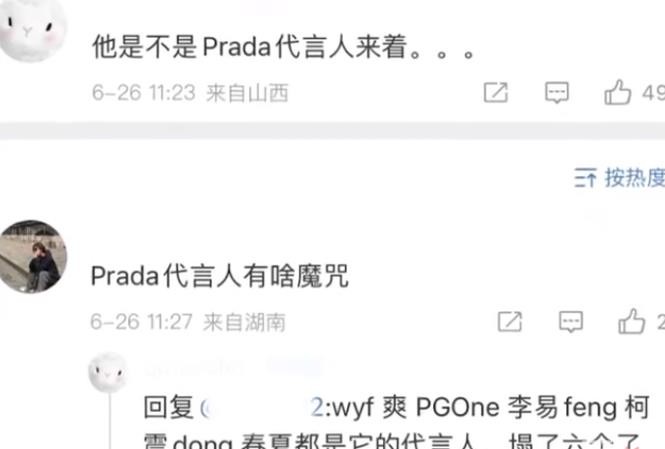Share the Prada代言人有啥魔咒 comment
The height and width of the screenshot is (449, 665).
[509, 321]
